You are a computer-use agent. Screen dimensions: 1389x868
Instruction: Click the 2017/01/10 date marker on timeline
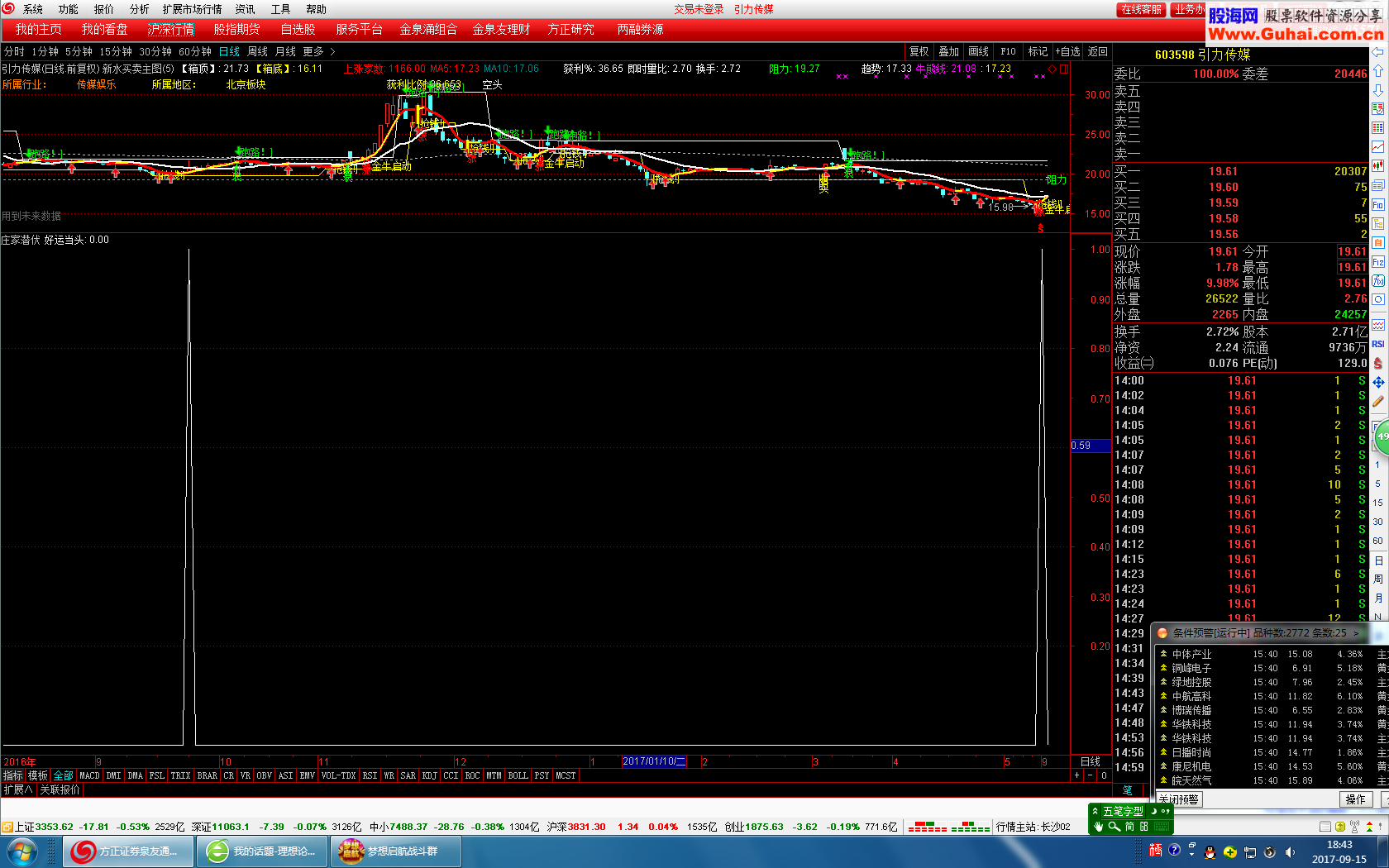point(653,761)
